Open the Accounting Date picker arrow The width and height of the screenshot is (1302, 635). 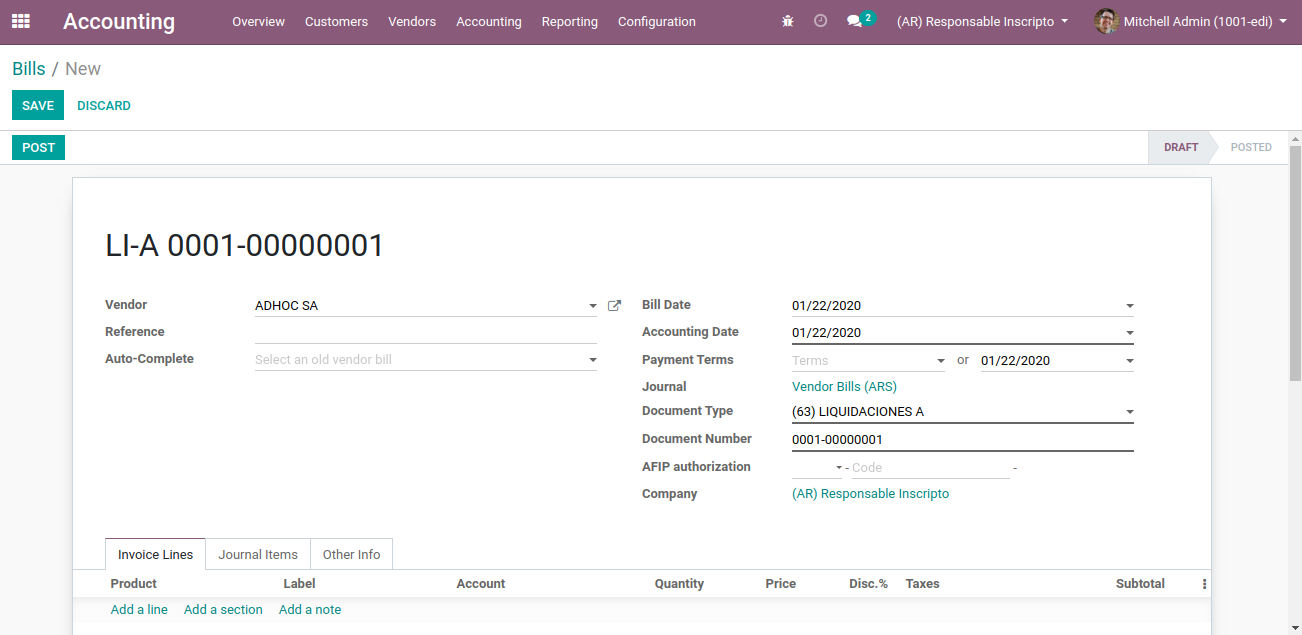(1129, 333)
